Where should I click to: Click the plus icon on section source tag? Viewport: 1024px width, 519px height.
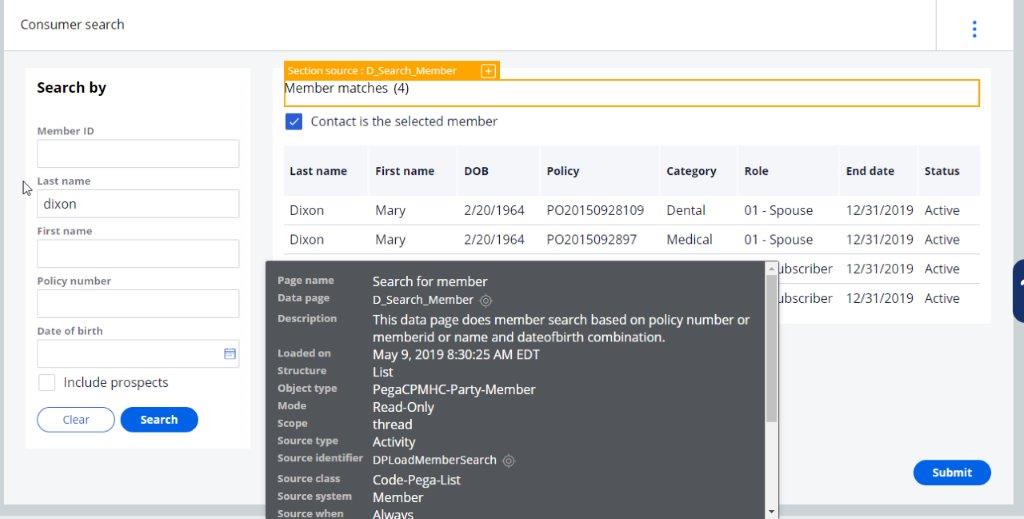pos(488,71)
